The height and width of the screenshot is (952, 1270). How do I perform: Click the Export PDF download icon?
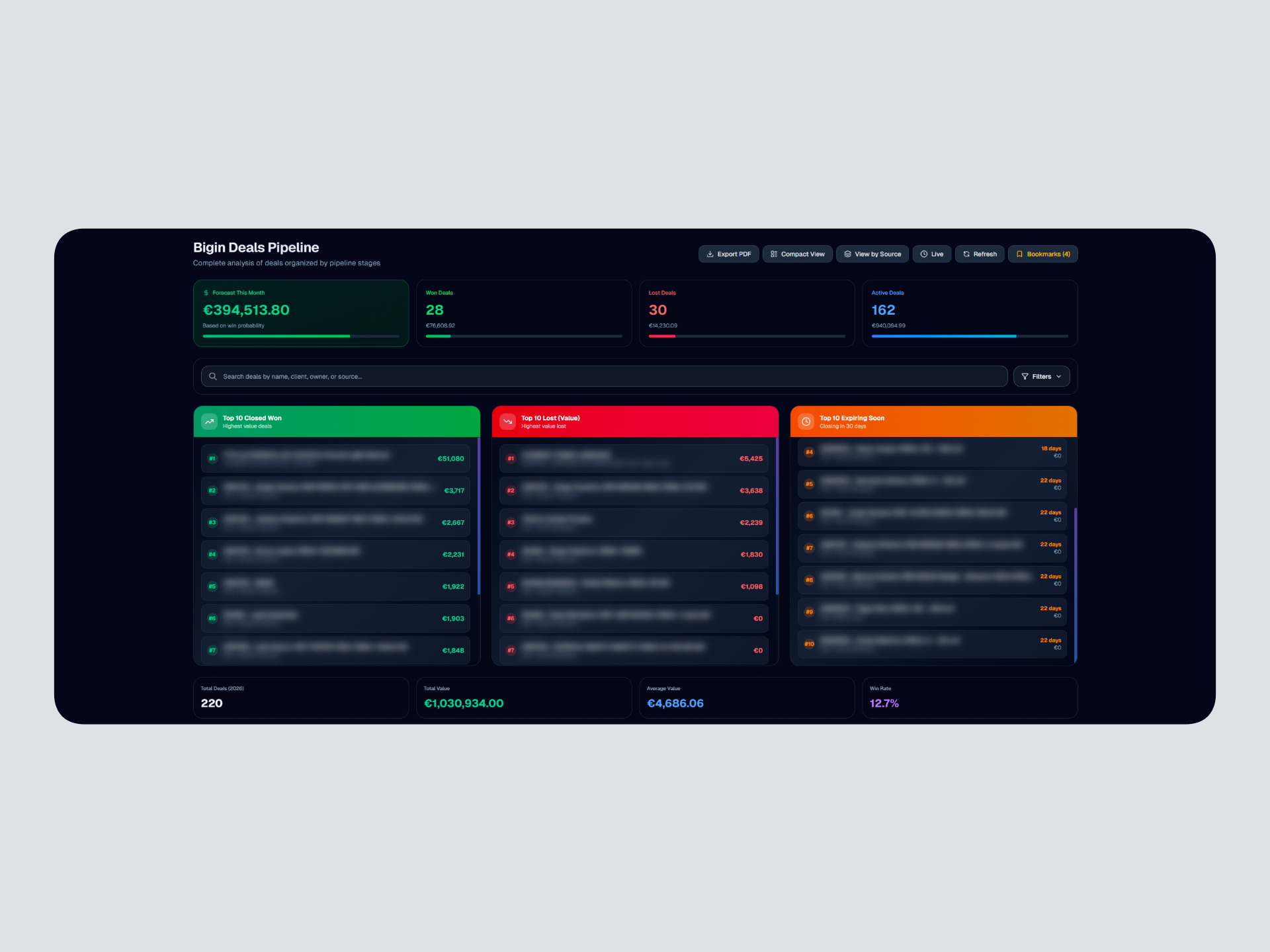[x=710, y=254]
